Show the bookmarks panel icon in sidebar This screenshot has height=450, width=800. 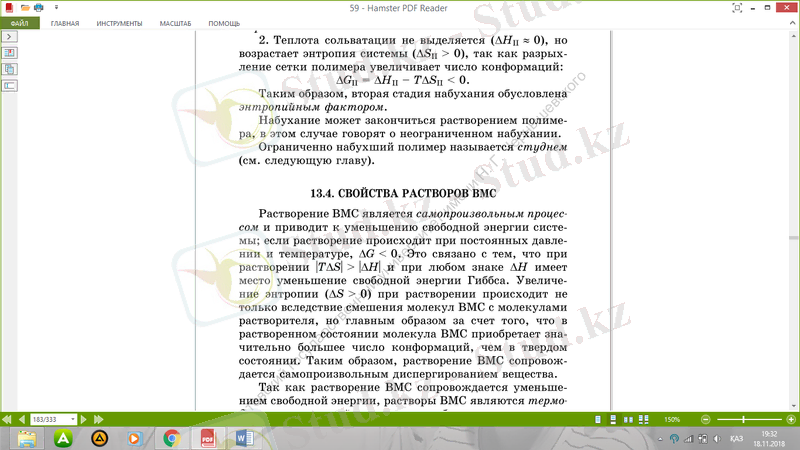9,53
